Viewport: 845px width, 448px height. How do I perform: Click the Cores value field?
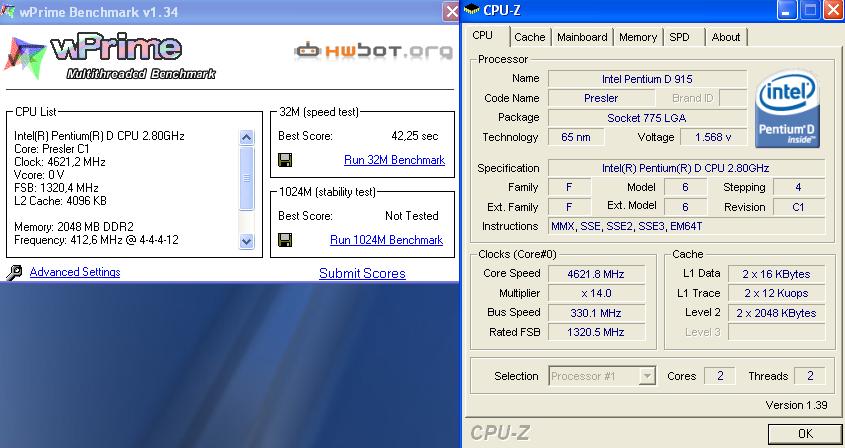[720, 376]
